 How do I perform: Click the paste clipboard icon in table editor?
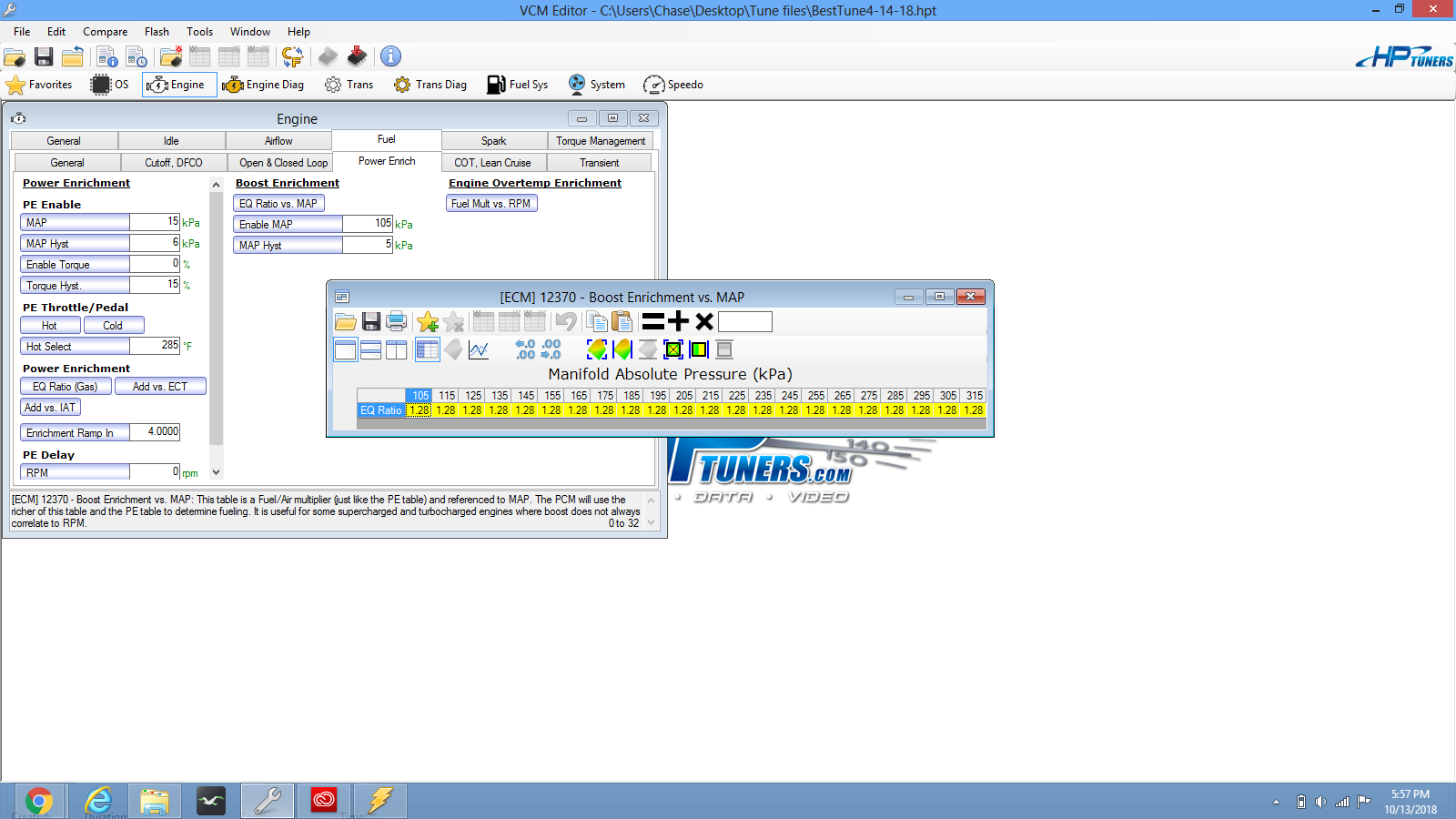[622, 321]
